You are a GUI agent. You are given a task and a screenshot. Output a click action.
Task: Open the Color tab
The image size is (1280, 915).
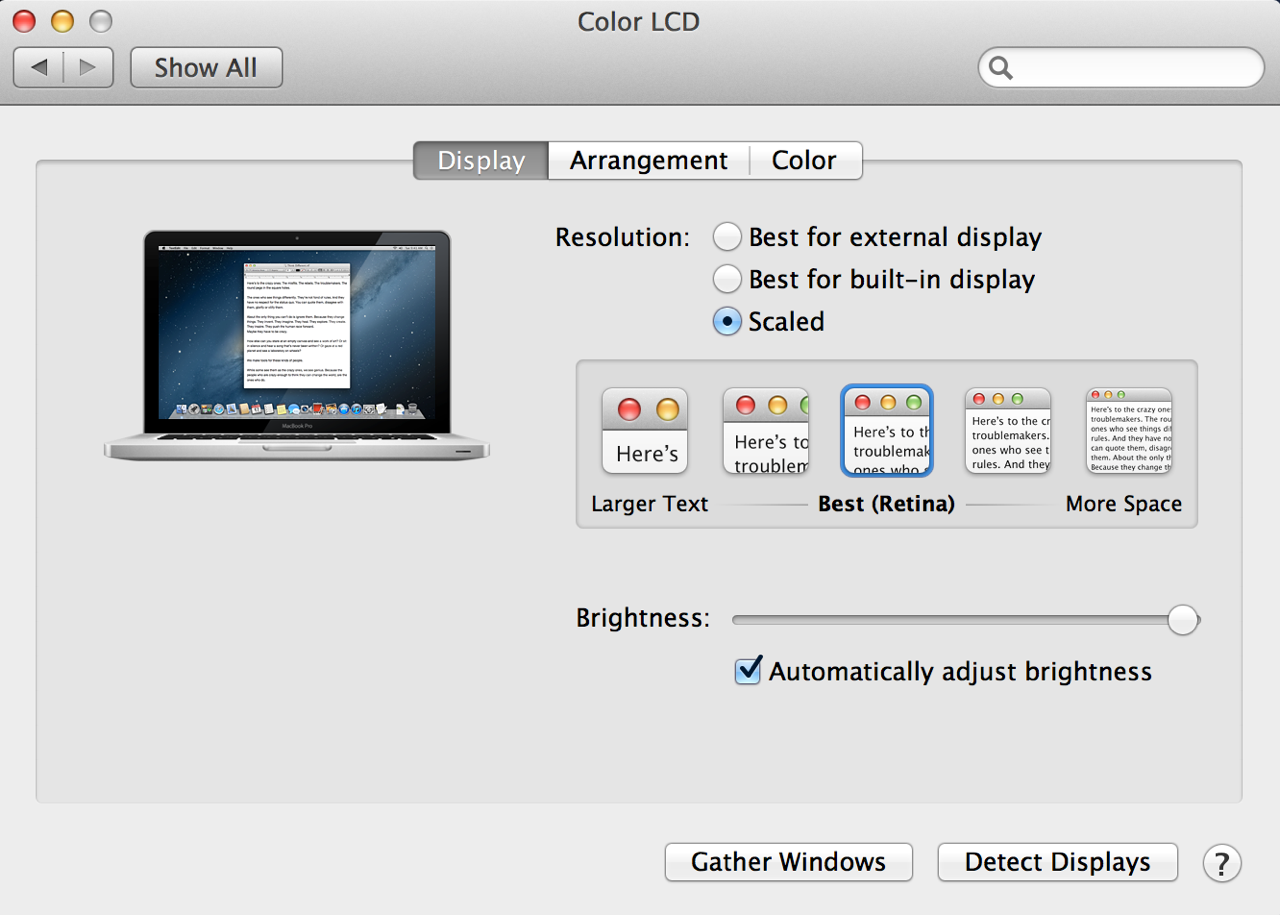point(804,160)
